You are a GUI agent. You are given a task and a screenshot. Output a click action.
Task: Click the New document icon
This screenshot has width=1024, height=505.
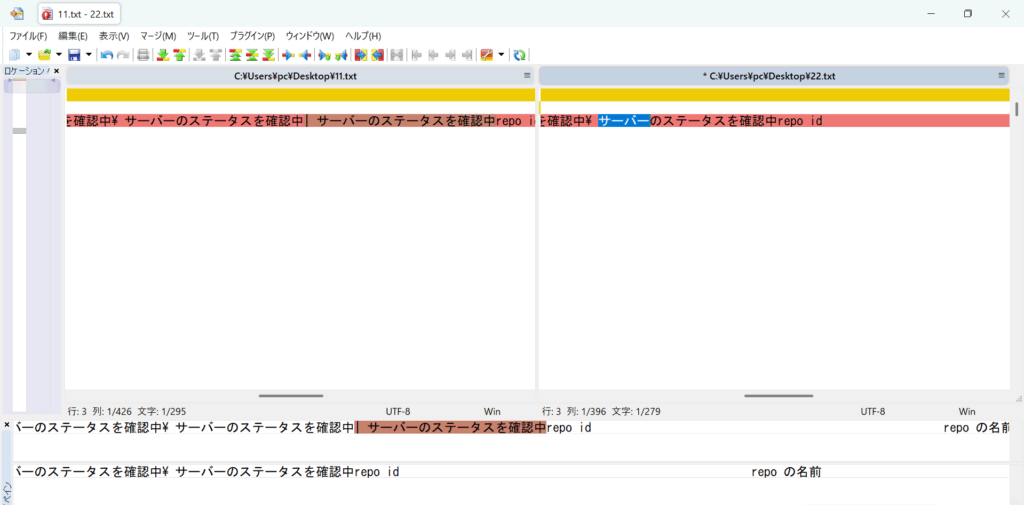coord(15,54)
